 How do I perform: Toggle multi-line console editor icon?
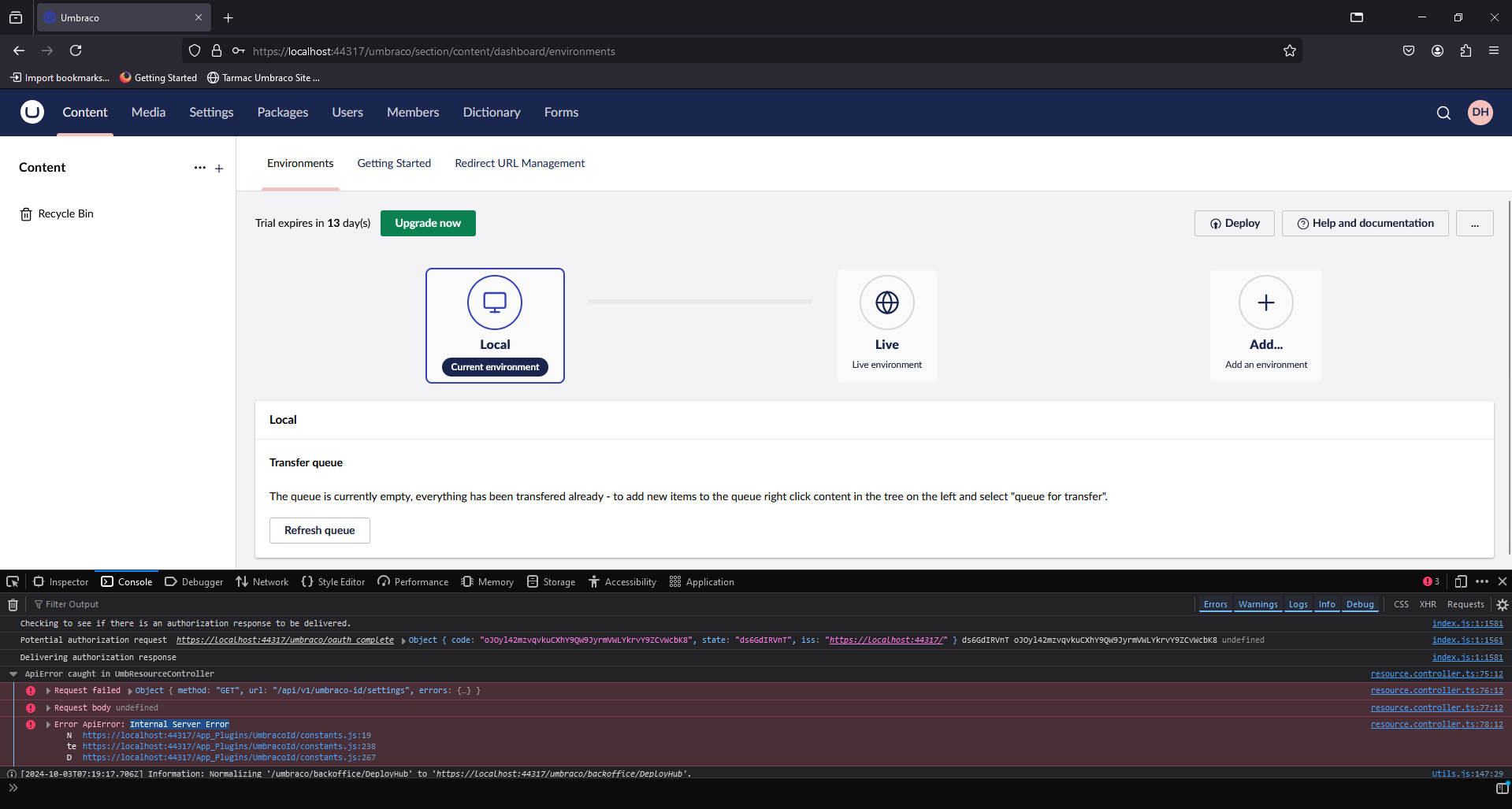1503,787
